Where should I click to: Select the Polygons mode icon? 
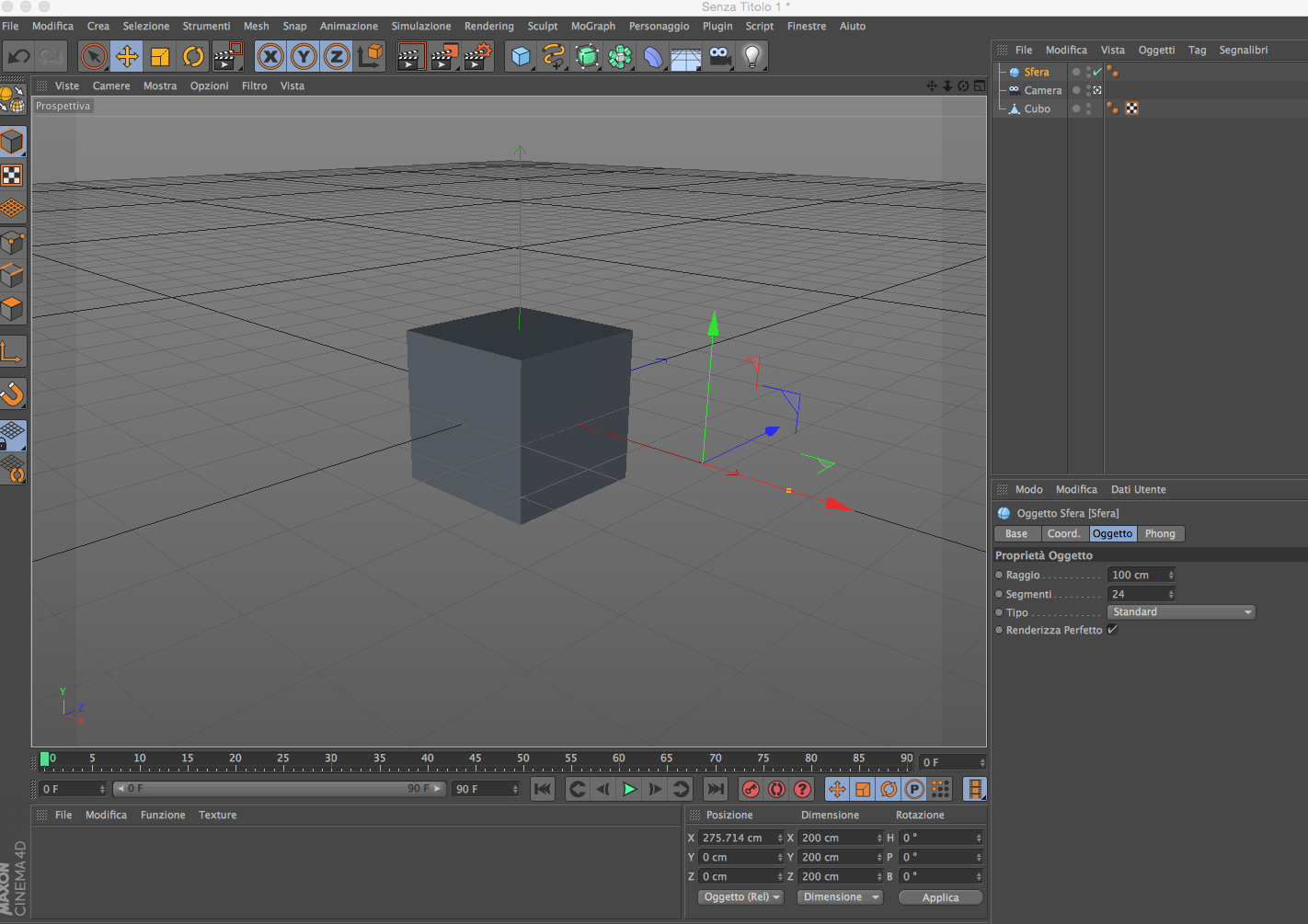click(x=13, y=309)
